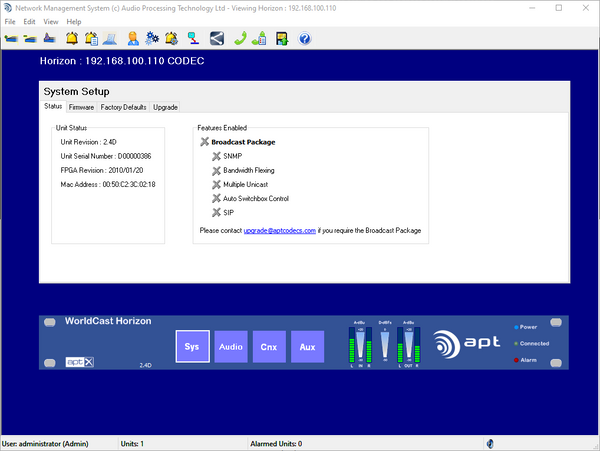Click the dark share icon in toolbar
This screenshot has height=451, width=600.
(x=217, y=38)
